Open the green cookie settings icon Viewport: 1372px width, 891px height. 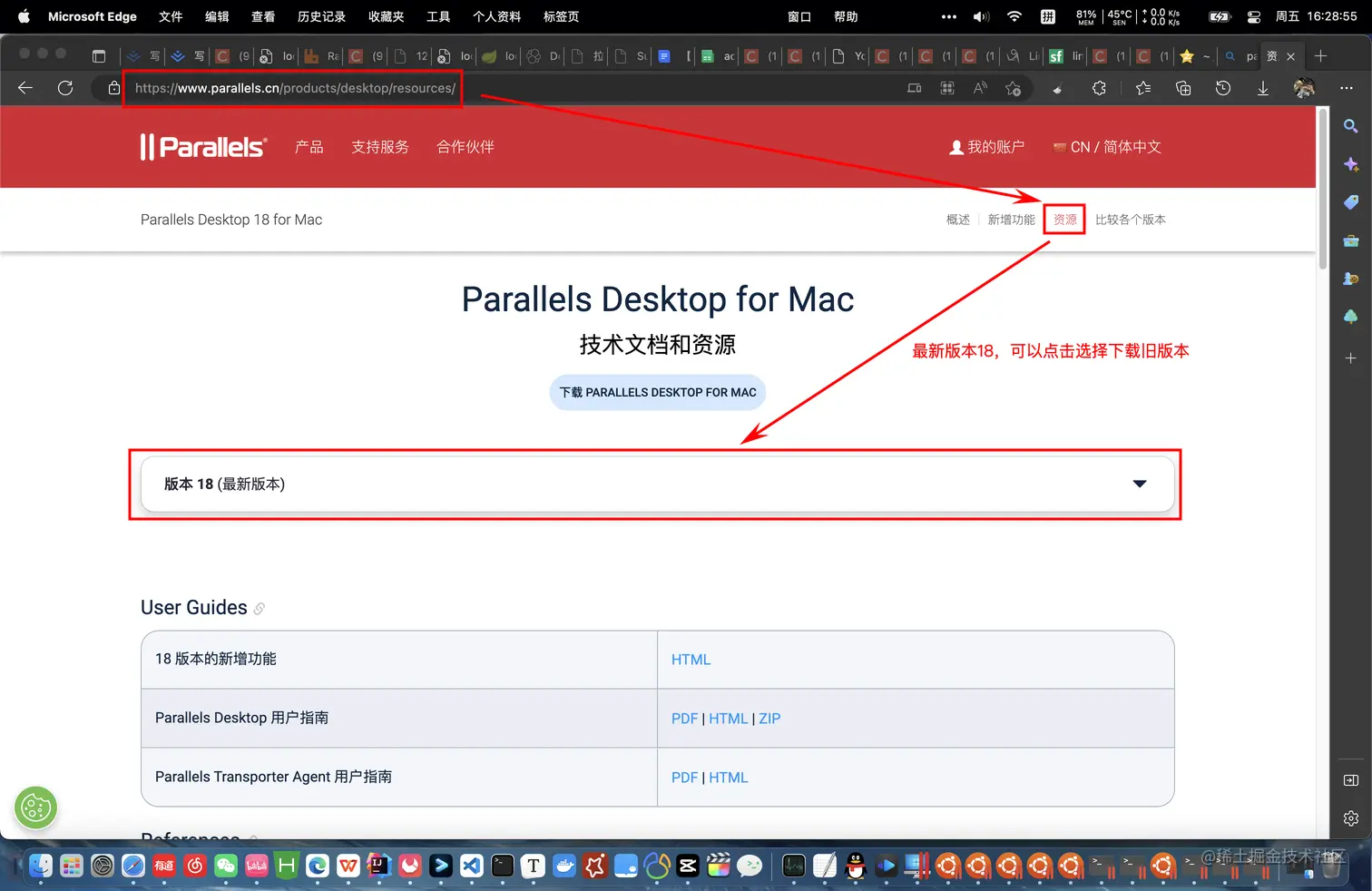pos(36,808)
